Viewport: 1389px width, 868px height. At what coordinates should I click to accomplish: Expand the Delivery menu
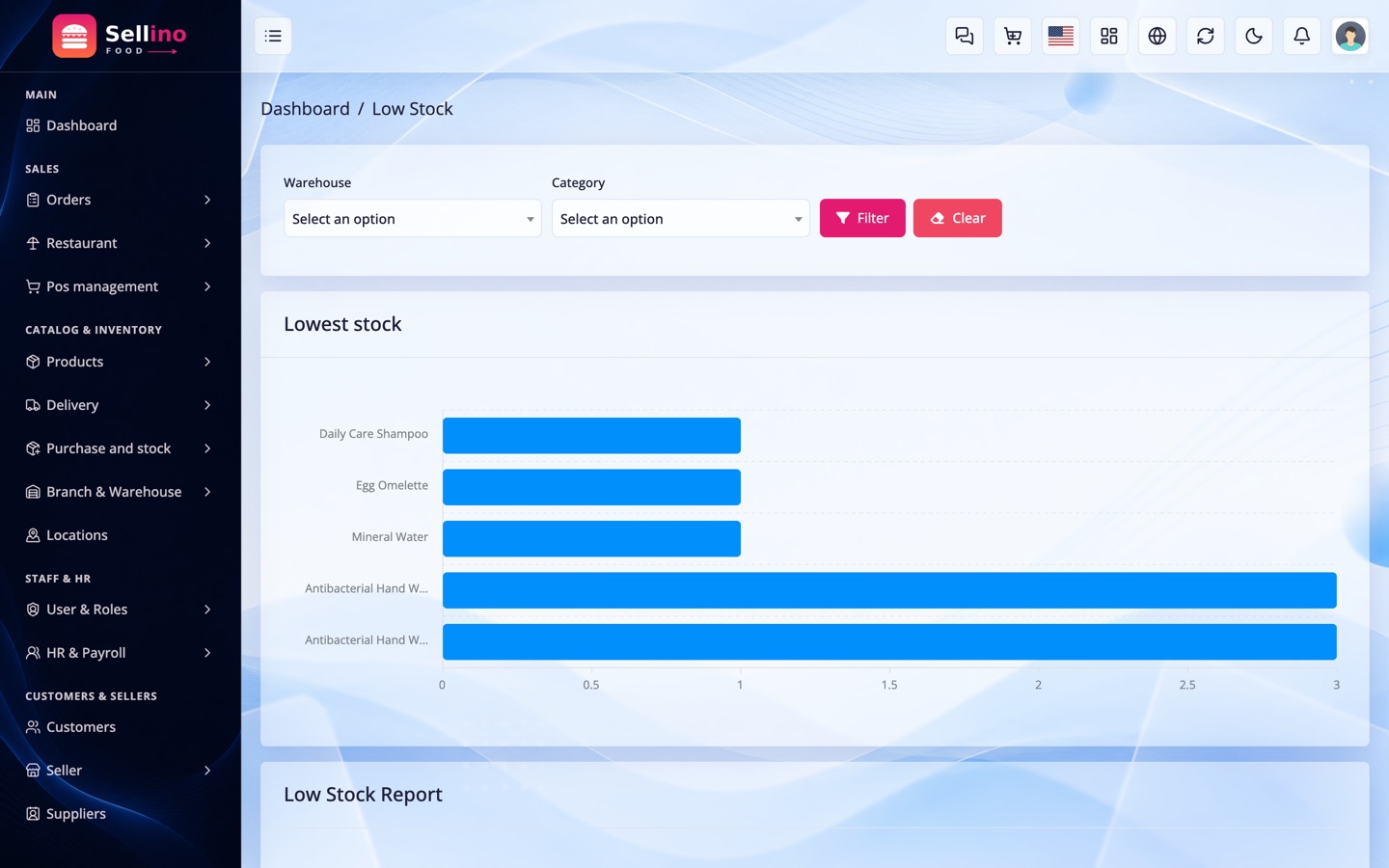(x=120, y=405)
